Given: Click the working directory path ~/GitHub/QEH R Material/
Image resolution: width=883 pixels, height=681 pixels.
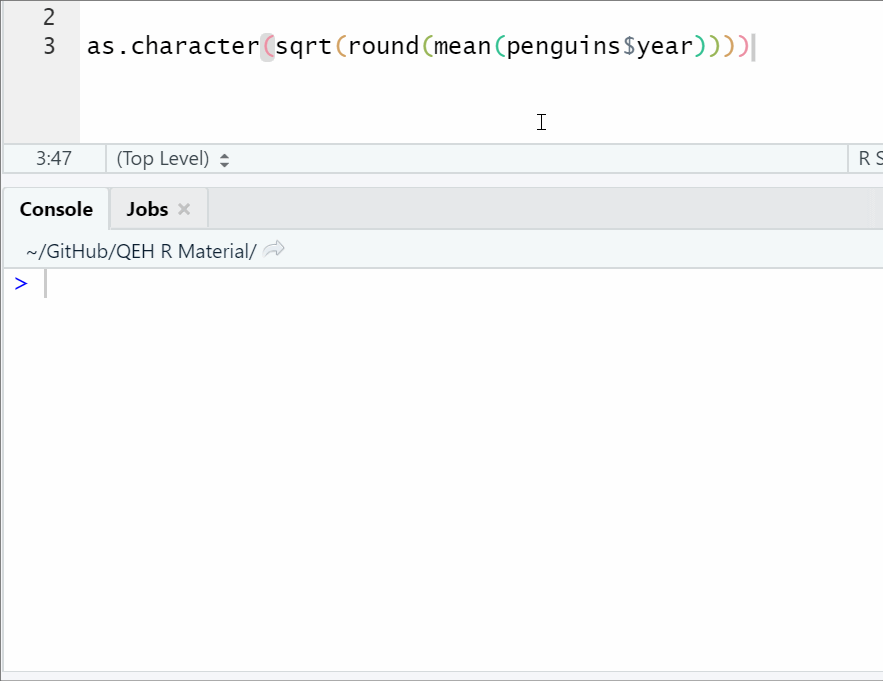Looking at the screenshot, I should (x=141, y=251).
